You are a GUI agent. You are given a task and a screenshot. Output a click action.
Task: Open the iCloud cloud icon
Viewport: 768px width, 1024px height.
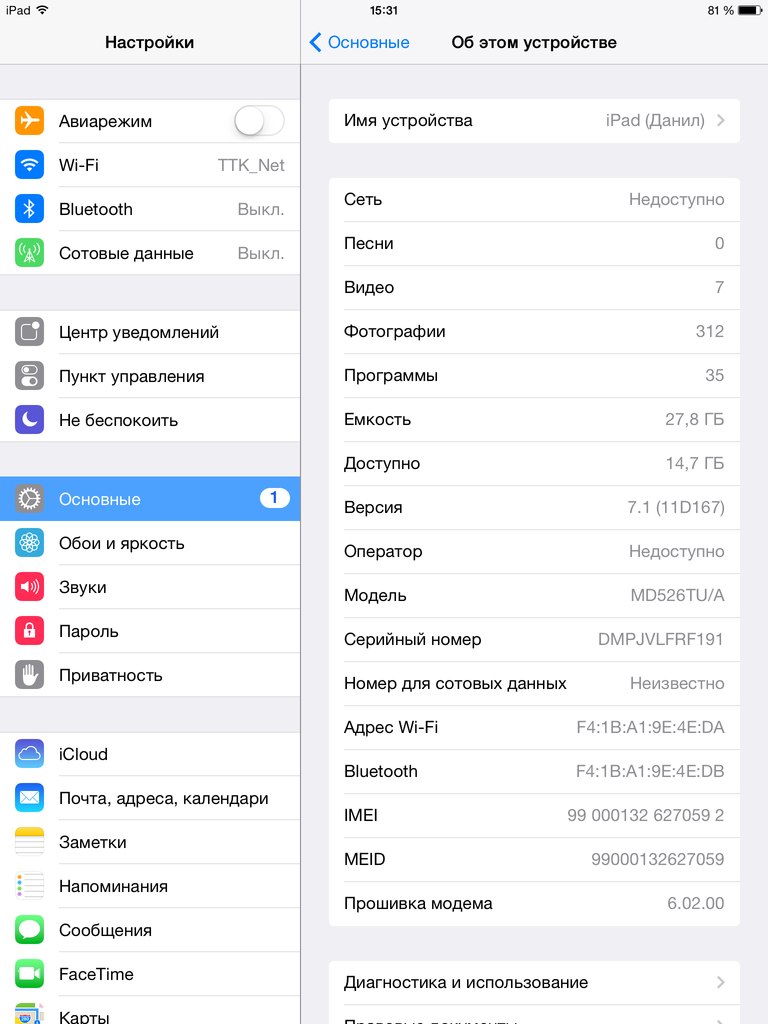[x=29, y=754]
